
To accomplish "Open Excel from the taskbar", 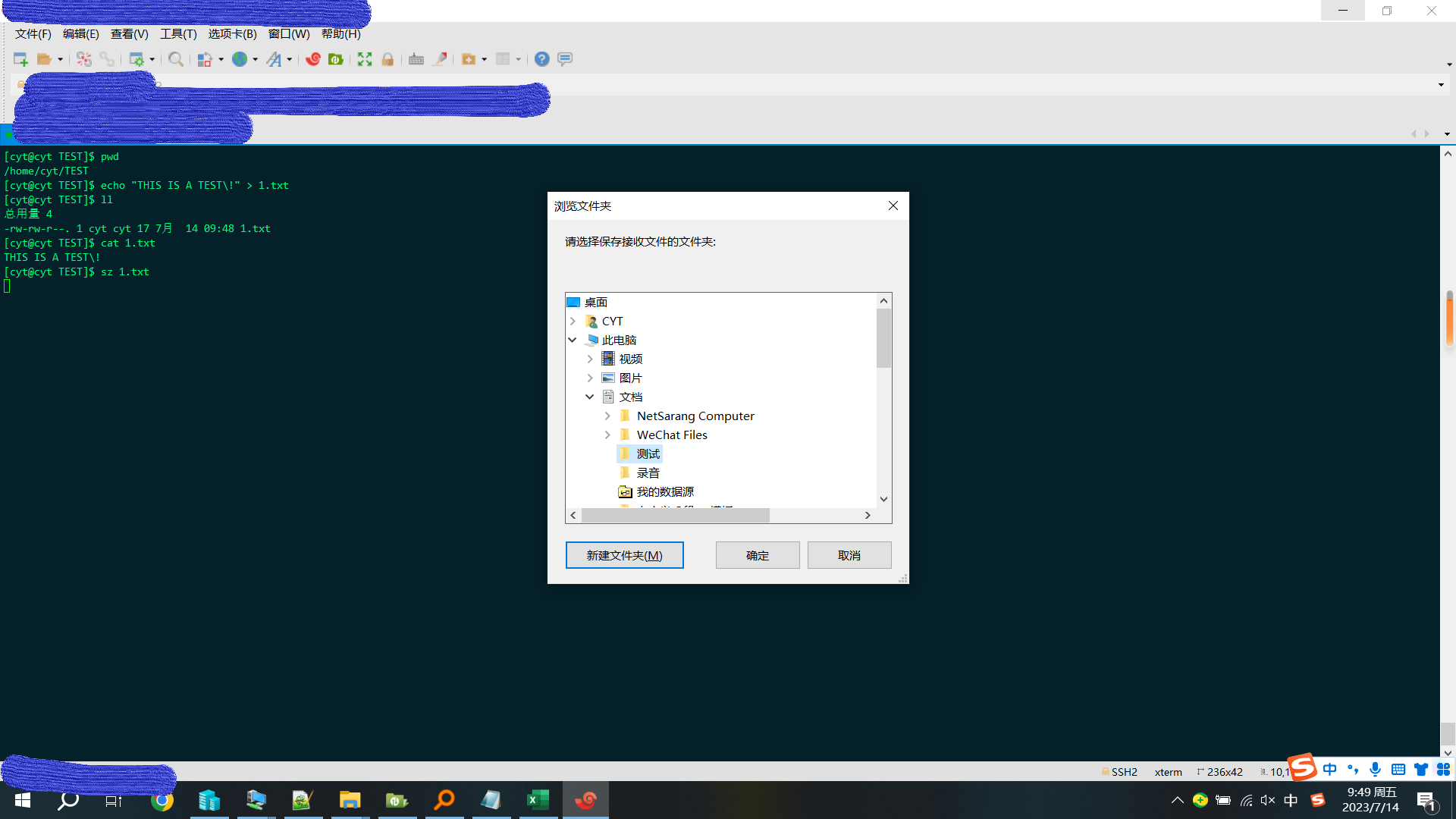I will pos(538,800).
